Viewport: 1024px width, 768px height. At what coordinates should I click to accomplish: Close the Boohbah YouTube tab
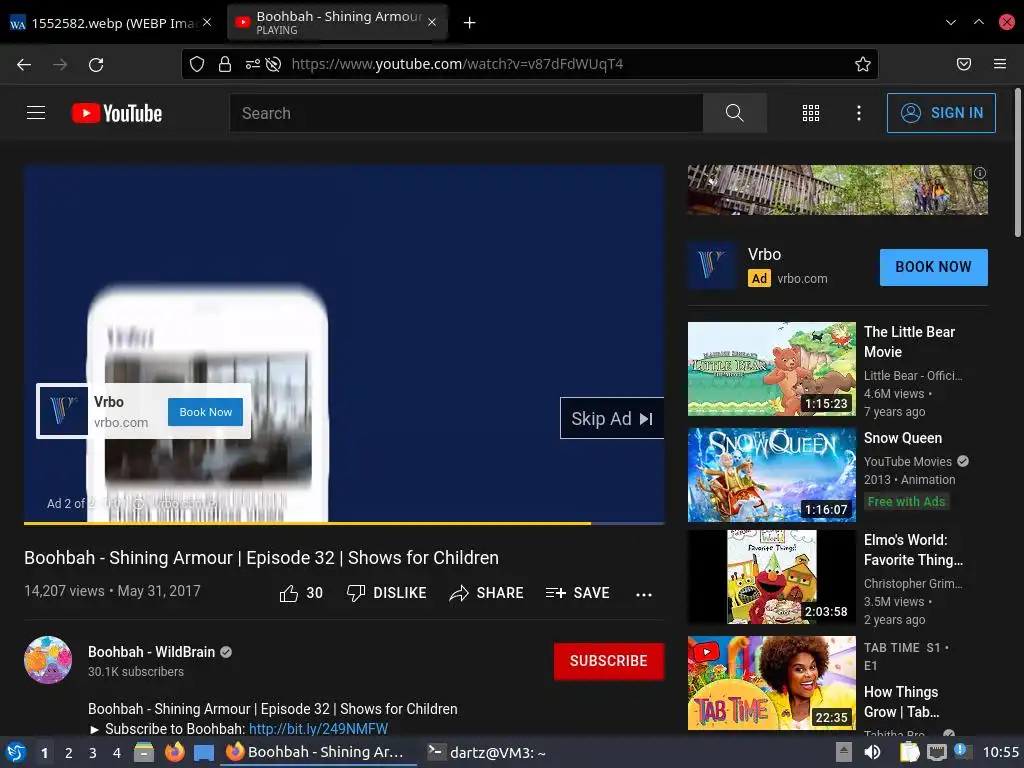pyautogui.click(x=432, y=22)
